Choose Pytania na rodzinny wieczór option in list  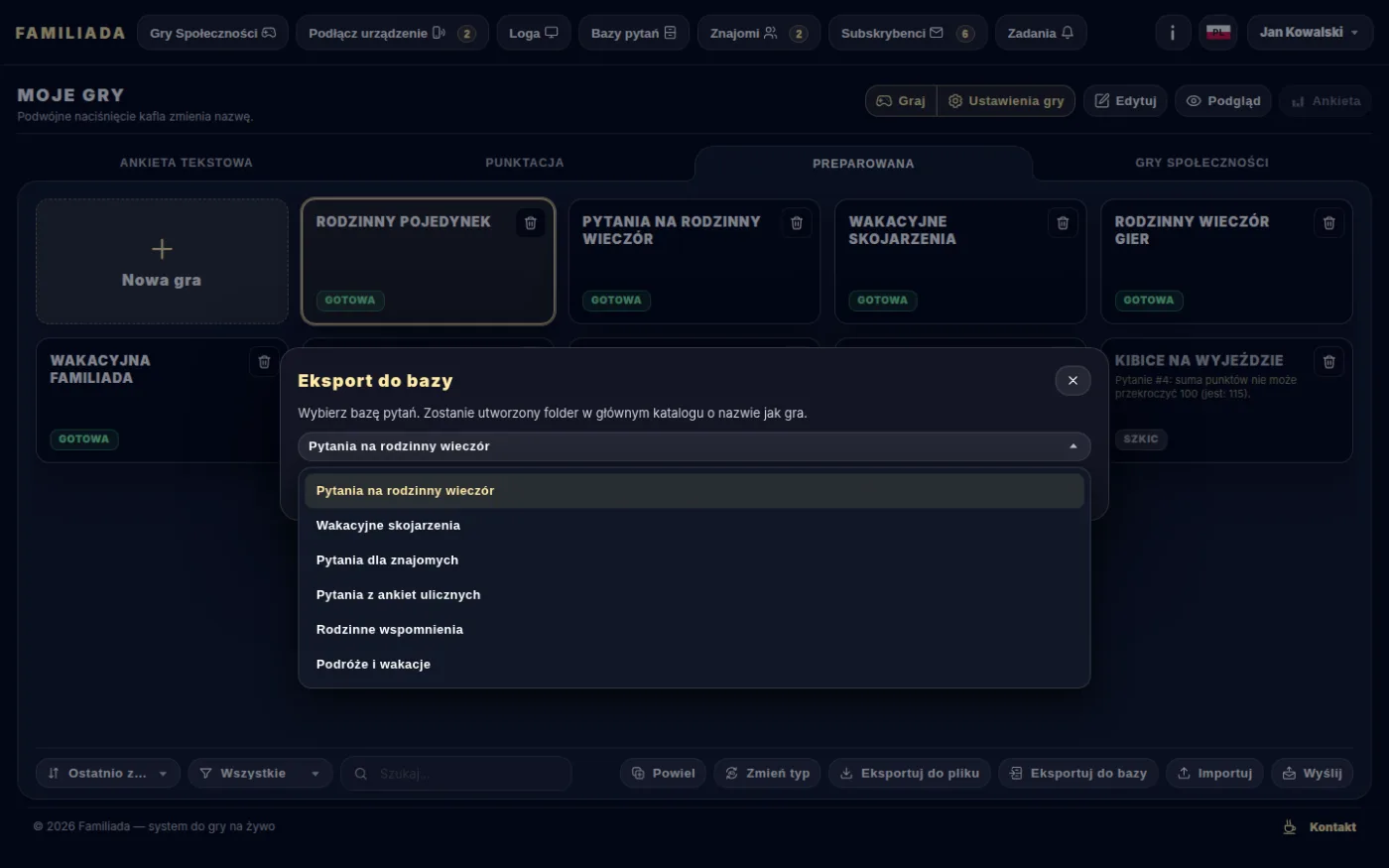(x=694, y=491)
